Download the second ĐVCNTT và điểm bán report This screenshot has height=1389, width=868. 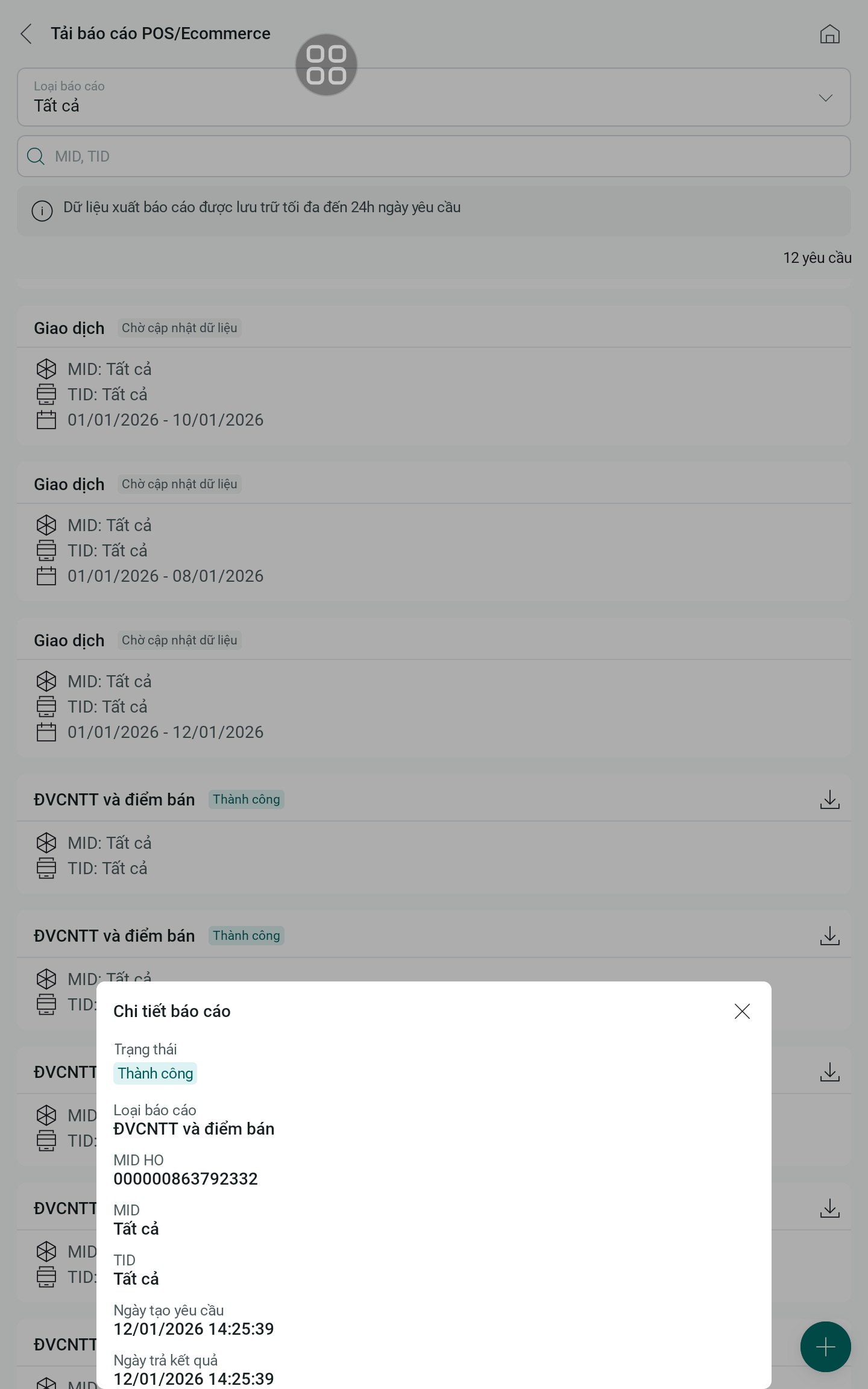[829, 936]
